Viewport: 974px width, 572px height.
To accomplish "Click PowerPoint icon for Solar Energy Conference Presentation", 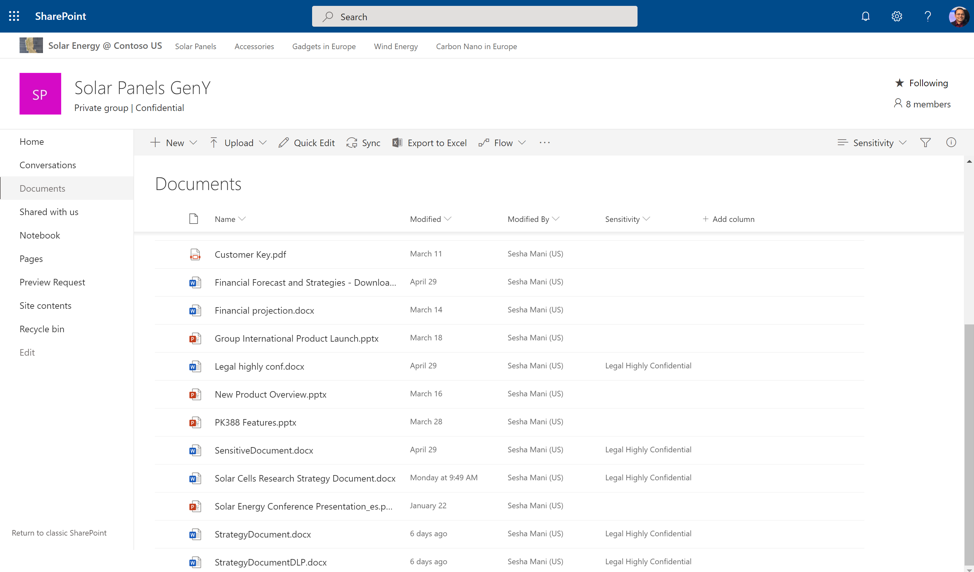I will coord(195,506).
